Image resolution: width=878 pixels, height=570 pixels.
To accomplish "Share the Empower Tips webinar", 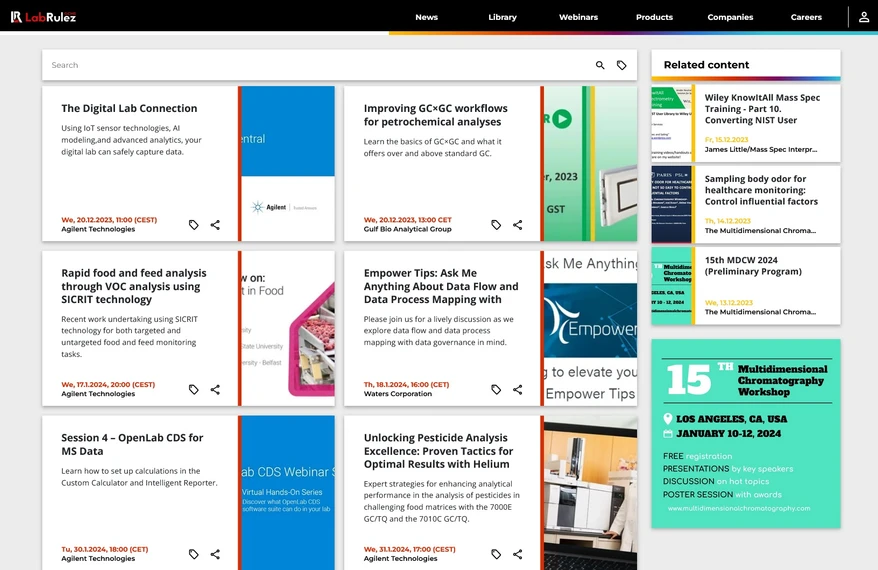I will 517,389.
